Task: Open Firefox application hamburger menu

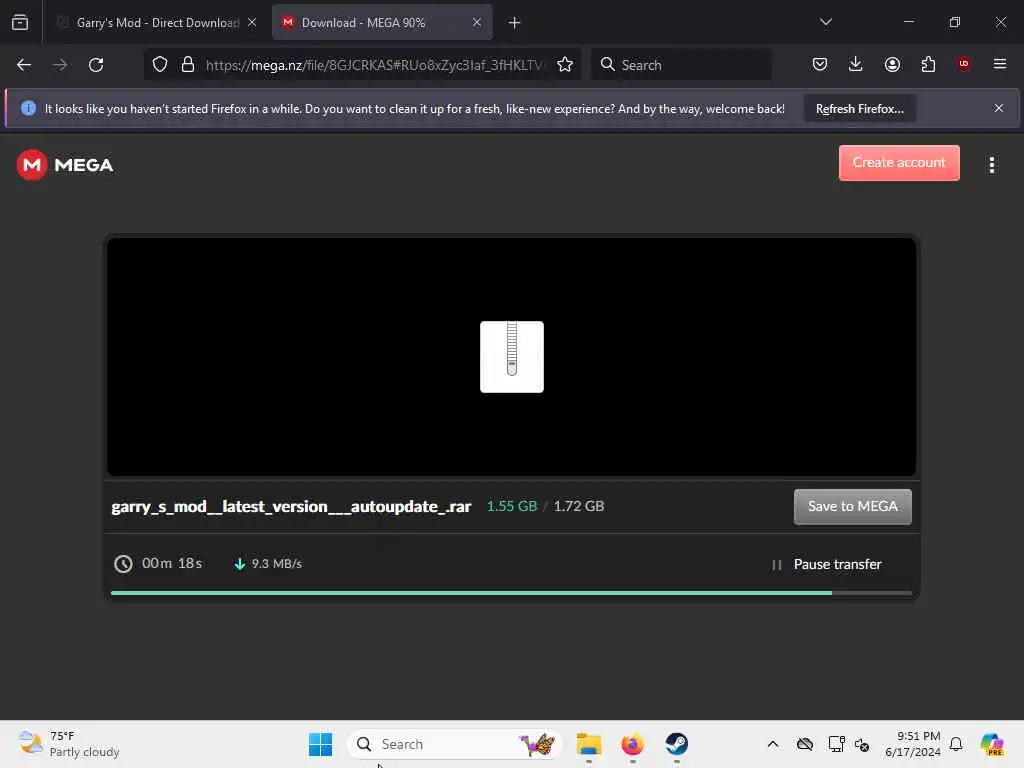Action: [x=1000, y=64]
